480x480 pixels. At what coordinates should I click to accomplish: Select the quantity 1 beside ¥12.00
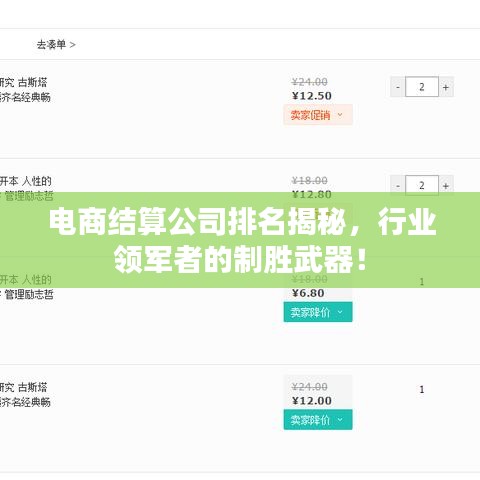coord(422,389)
